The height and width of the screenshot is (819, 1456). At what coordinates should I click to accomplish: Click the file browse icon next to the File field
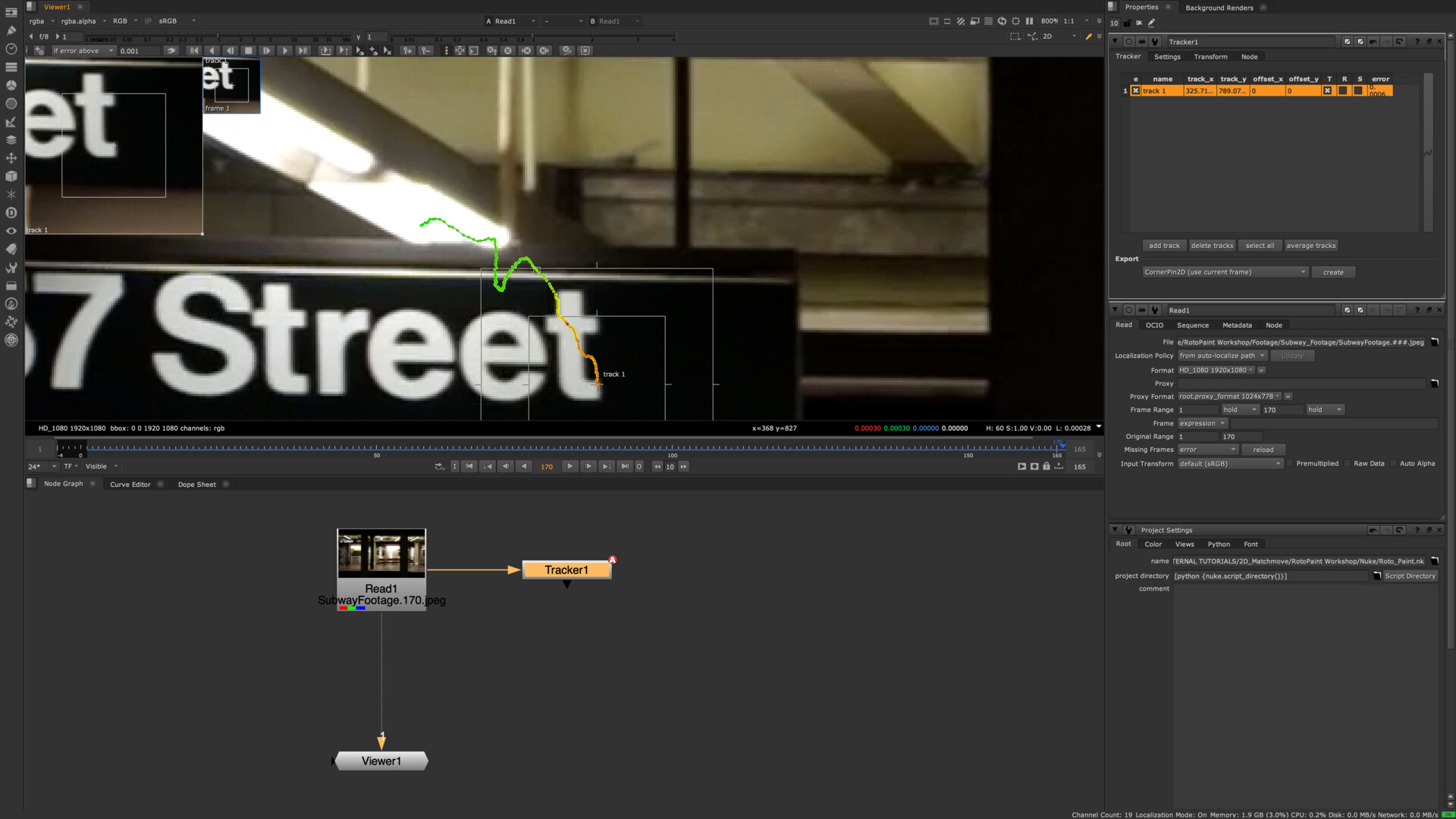(x=1434, y=343)
